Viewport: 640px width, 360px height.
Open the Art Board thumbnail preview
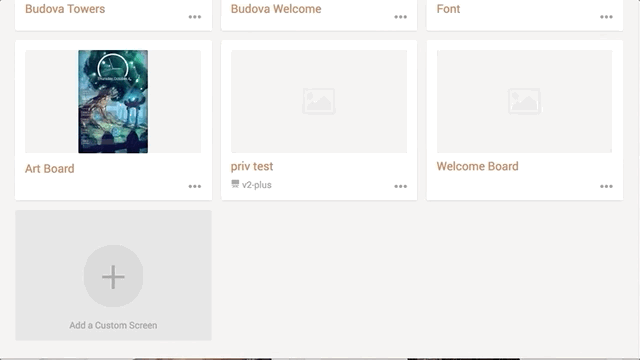pos(113,102)
